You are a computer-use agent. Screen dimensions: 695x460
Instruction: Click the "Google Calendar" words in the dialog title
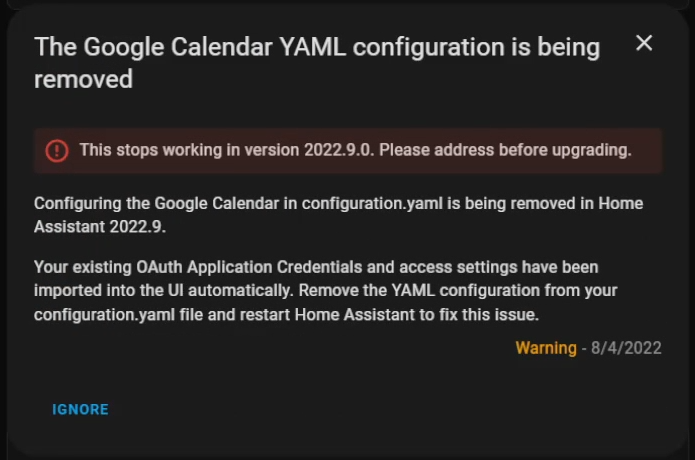tap(178, 47)
